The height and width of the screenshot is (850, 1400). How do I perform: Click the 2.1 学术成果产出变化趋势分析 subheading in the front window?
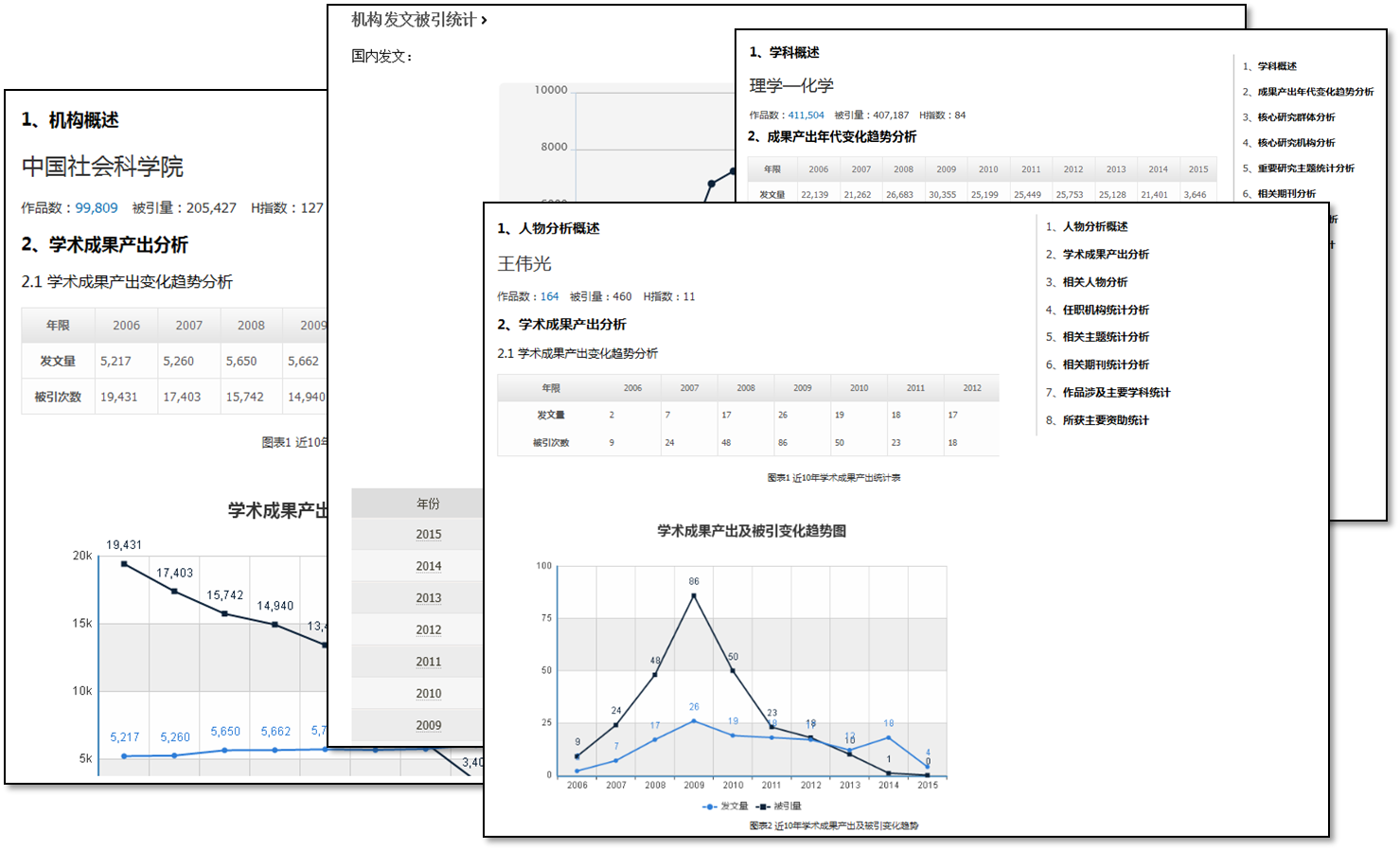click(x=577, y=354)
